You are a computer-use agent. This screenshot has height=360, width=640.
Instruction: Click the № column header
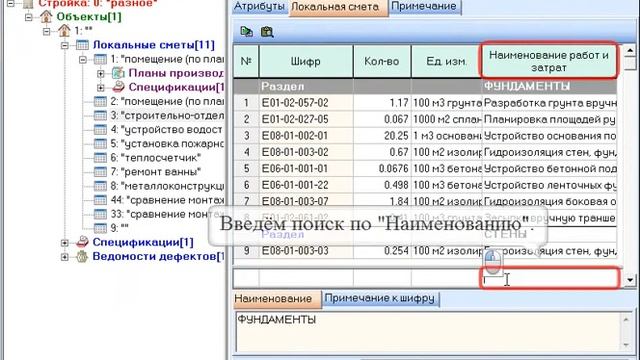246,61
